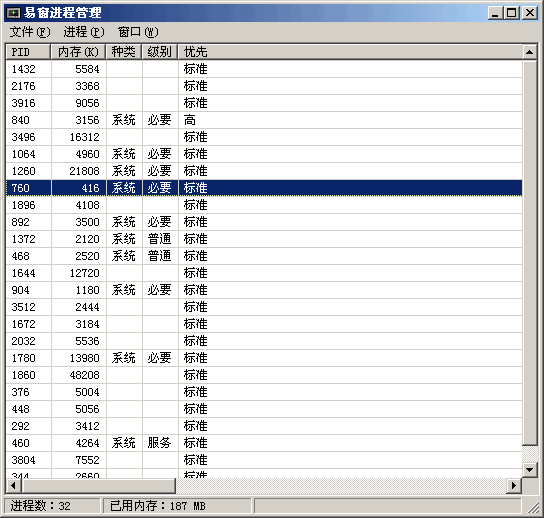The width and height of the screenshot is (544, 518).
Task: Click the vertical scrollbar thumb
Action: [529, 253]
